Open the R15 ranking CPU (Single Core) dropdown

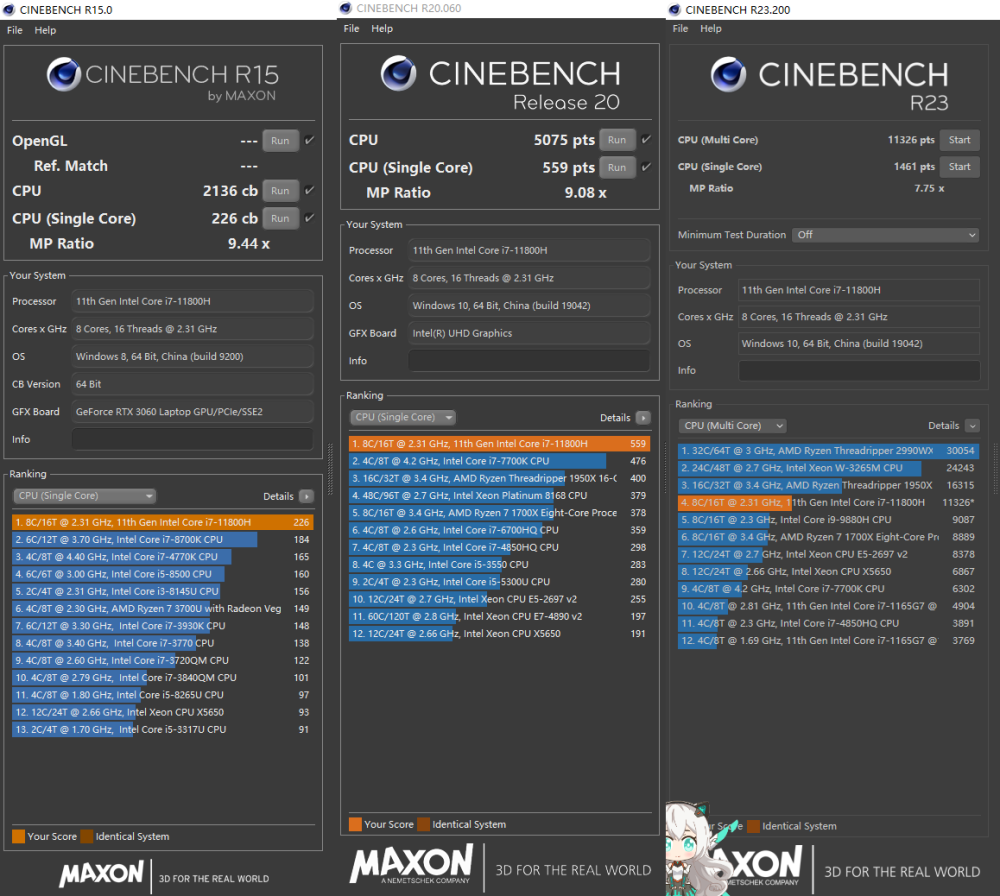click(x=84, y=496)
